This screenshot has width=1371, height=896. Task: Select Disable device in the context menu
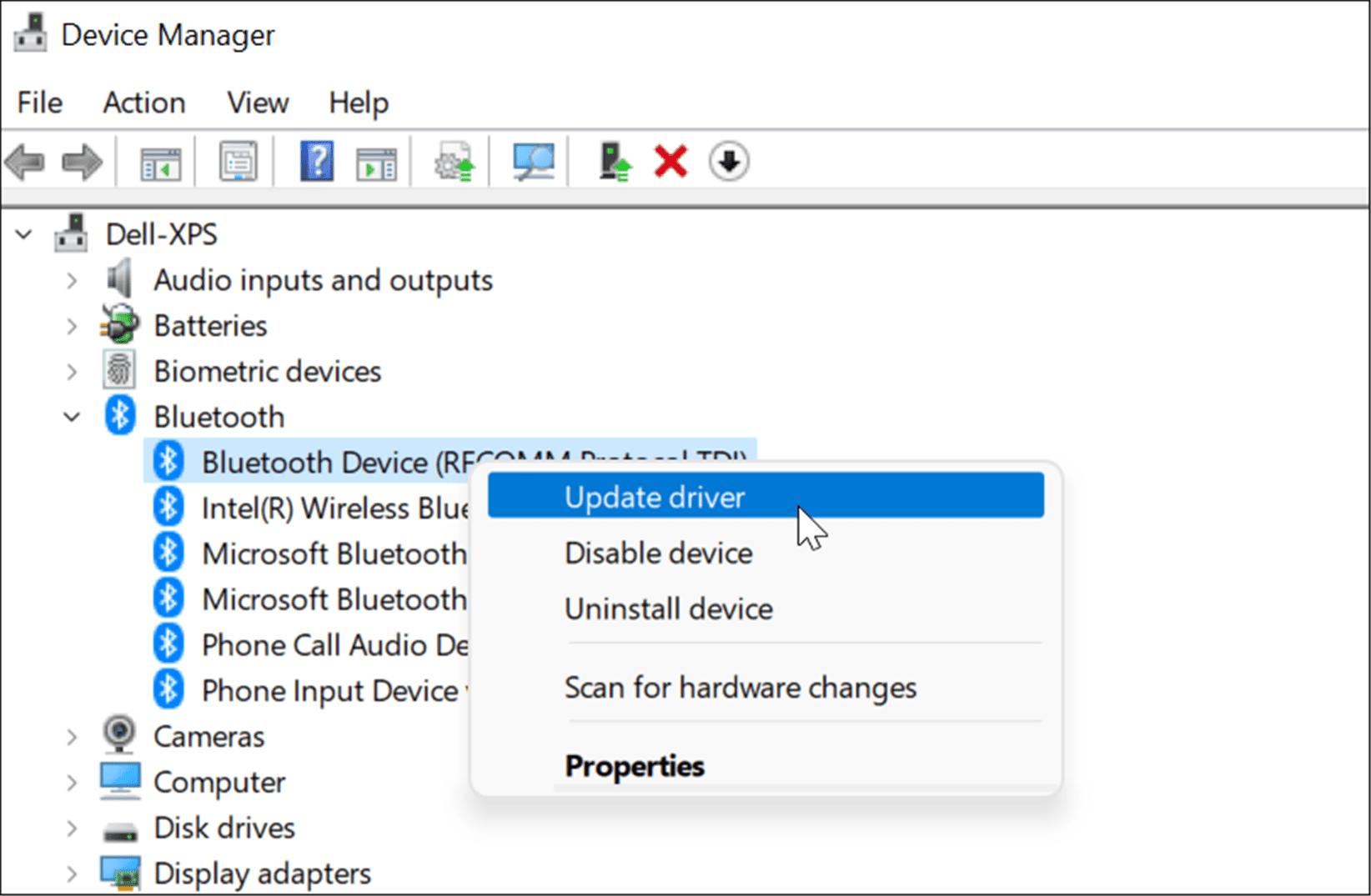[658, 553]
